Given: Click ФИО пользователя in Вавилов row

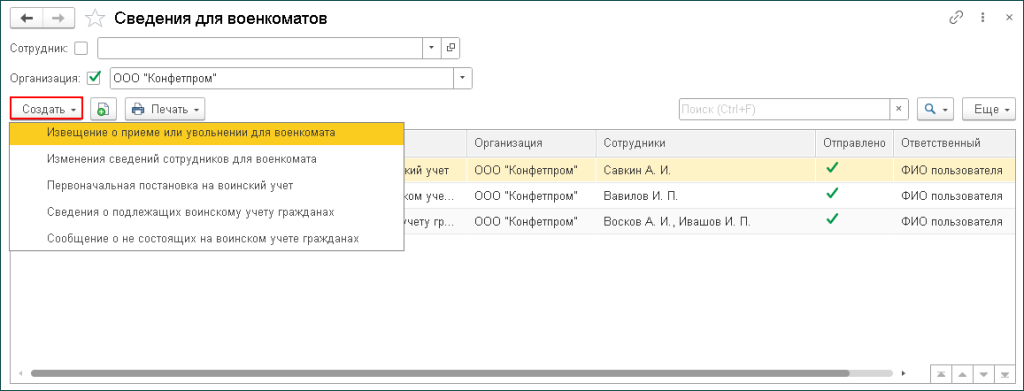Looking at the screenshot, I should pos(952,195).
